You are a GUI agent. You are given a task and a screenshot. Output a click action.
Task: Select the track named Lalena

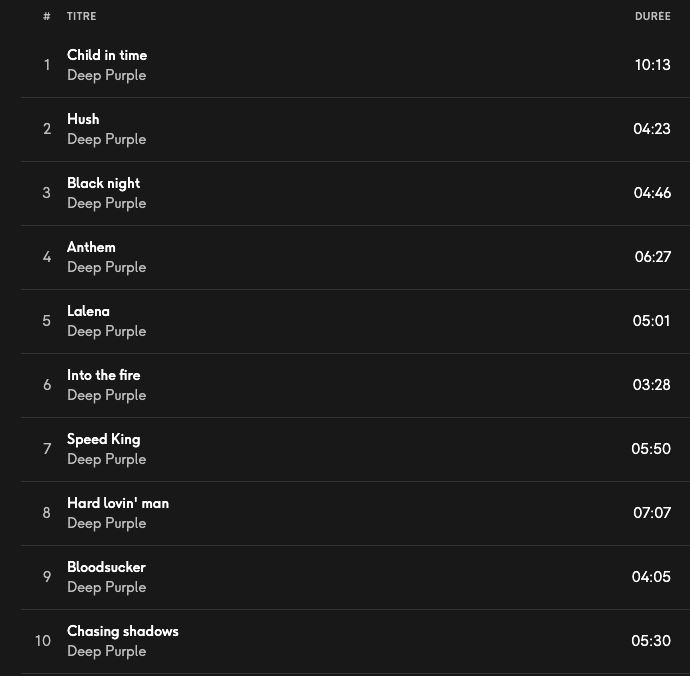click(x=88, y=311)
